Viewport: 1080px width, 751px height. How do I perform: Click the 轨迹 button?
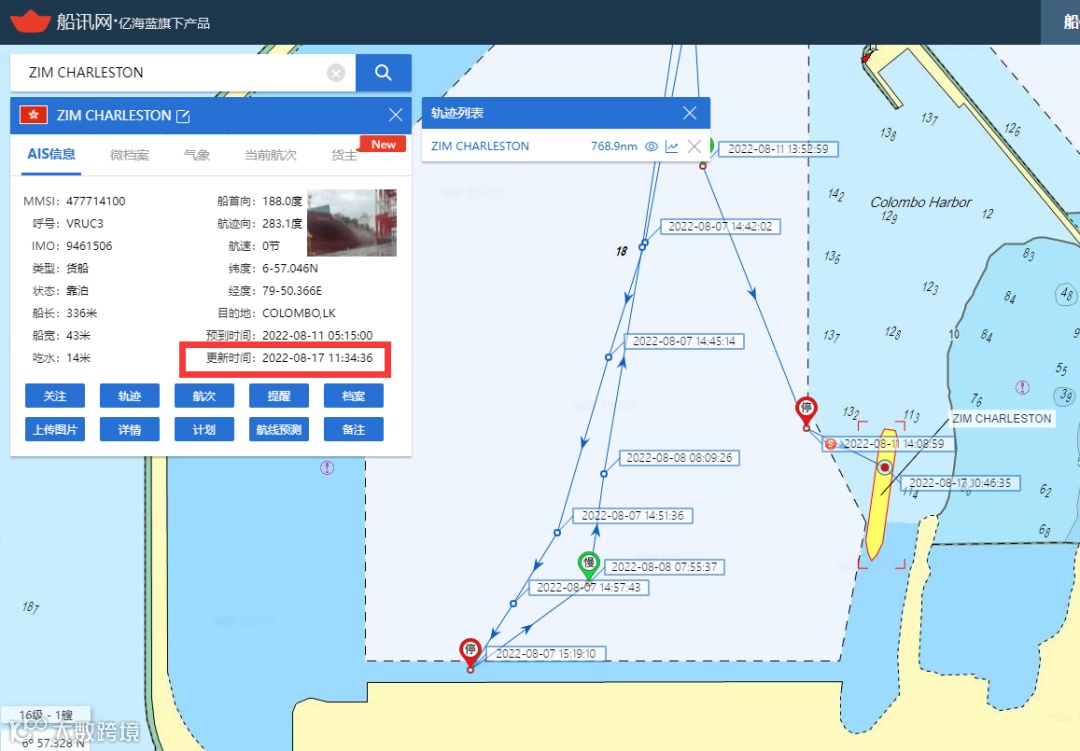tap(129, 396)
